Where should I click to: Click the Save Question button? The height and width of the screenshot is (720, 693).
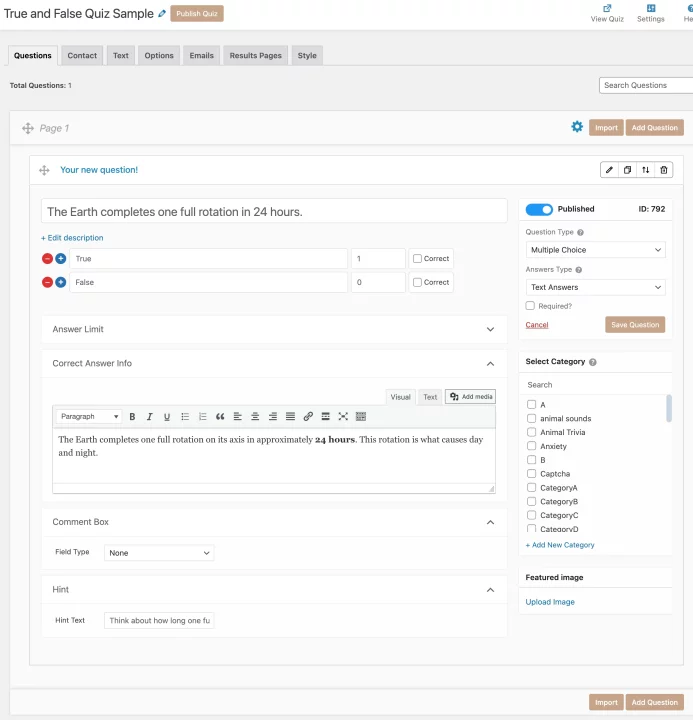tap(634, 324)
